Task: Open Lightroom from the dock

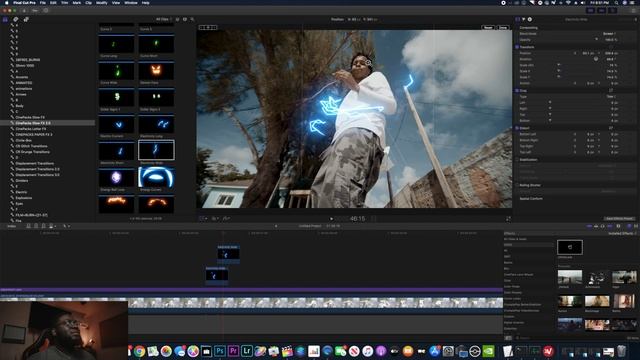Action: pos(247,351)
